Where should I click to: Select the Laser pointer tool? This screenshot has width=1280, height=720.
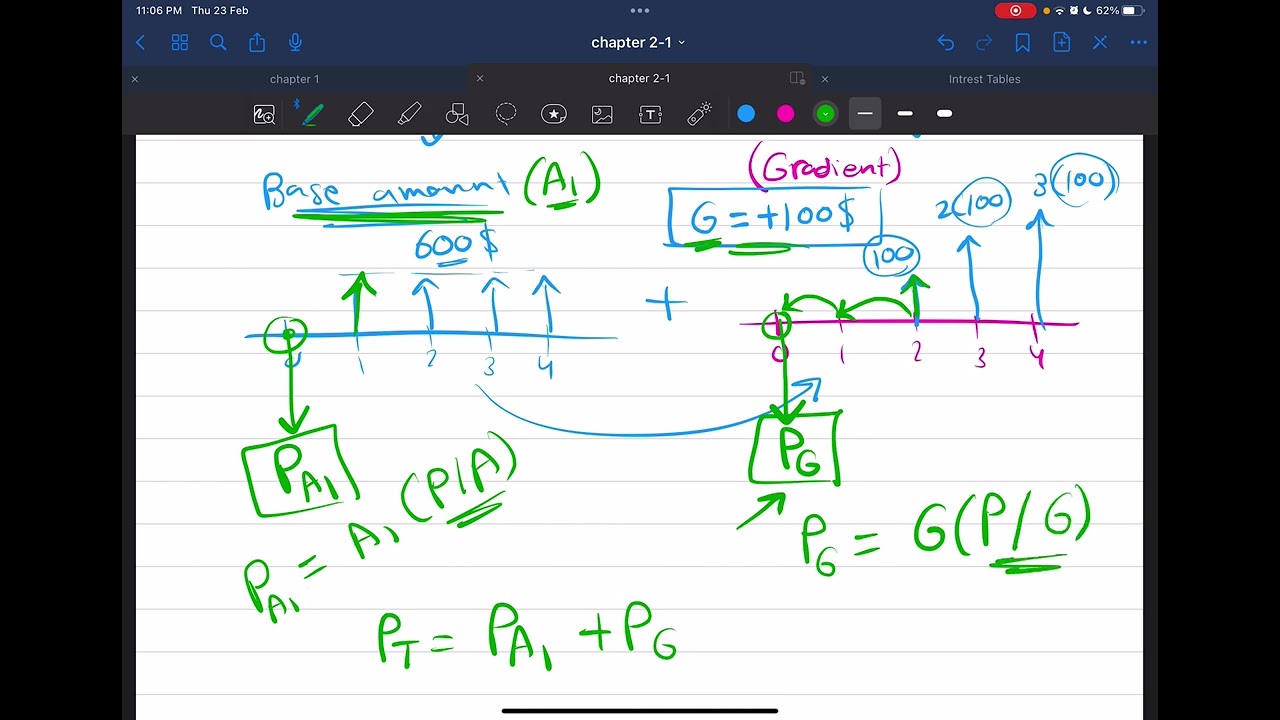pyautogui.click(x=700, y=114)
